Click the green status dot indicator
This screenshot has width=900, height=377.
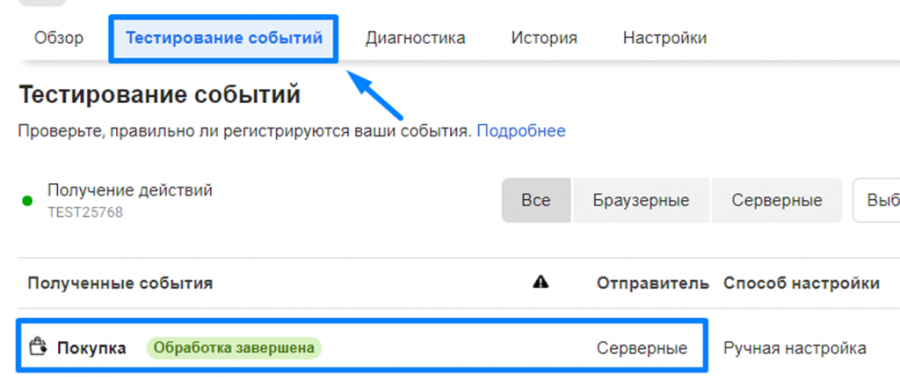[x=27, y=201]
